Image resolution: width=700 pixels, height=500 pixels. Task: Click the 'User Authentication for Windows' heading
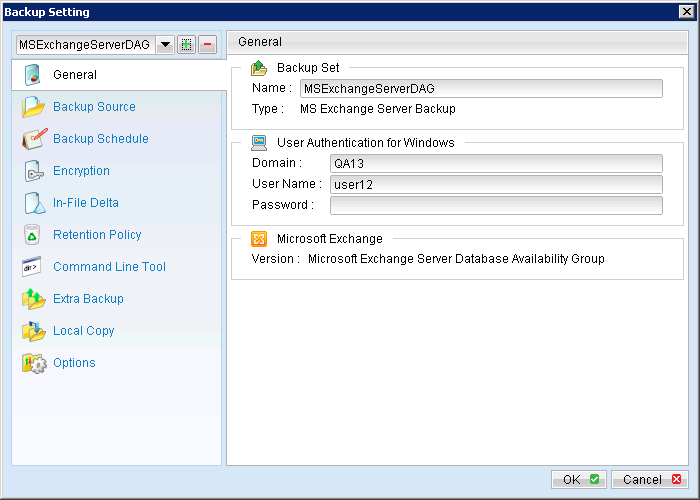click(366, 143)
